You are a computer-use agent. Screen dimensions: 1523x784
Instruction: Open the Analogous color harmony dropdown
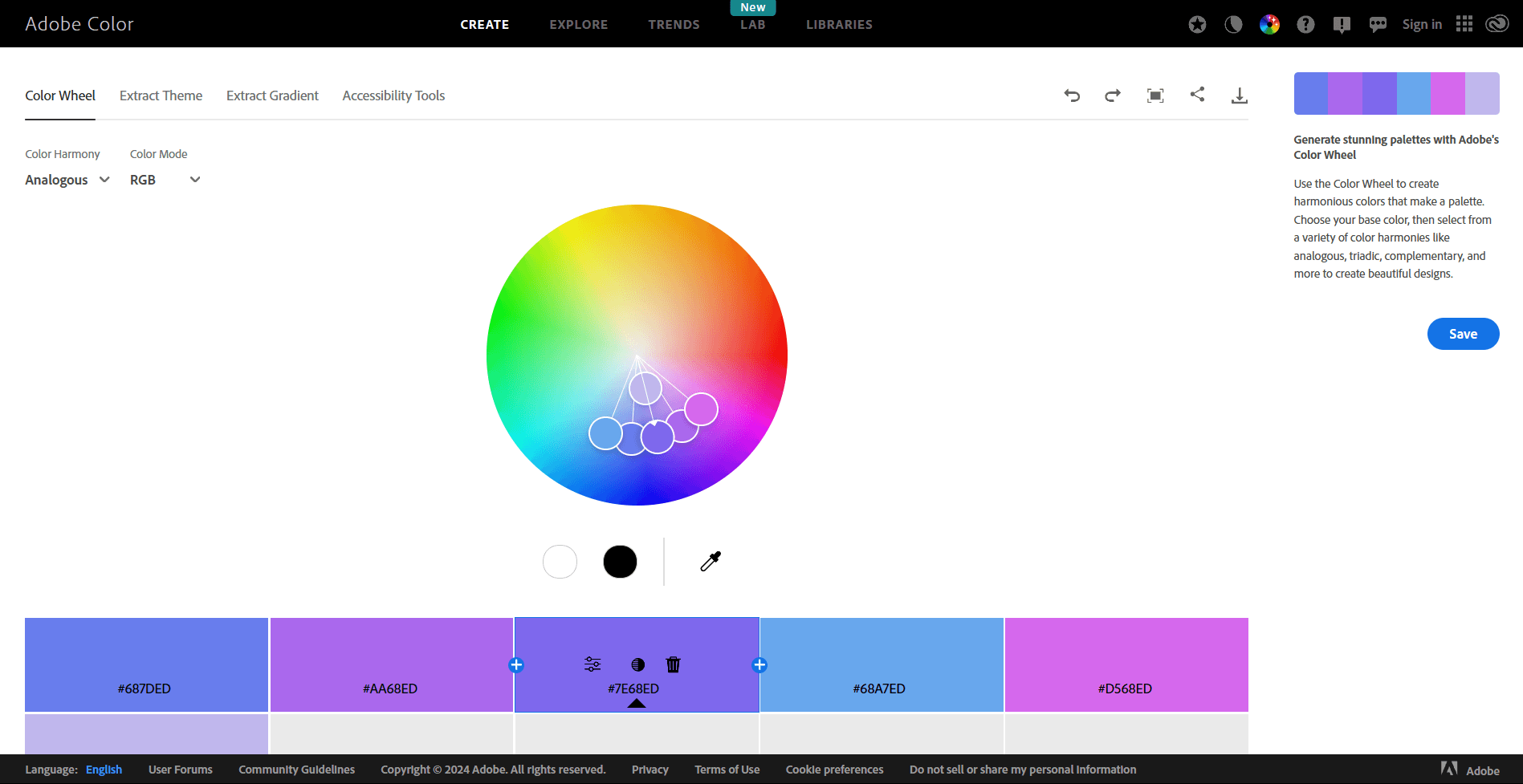point(67,180)
